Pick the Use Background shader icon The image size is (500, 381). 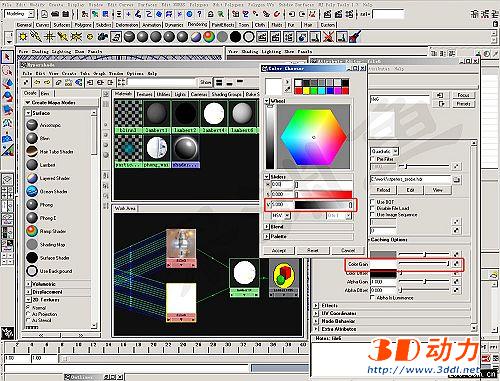click(32, 271)
